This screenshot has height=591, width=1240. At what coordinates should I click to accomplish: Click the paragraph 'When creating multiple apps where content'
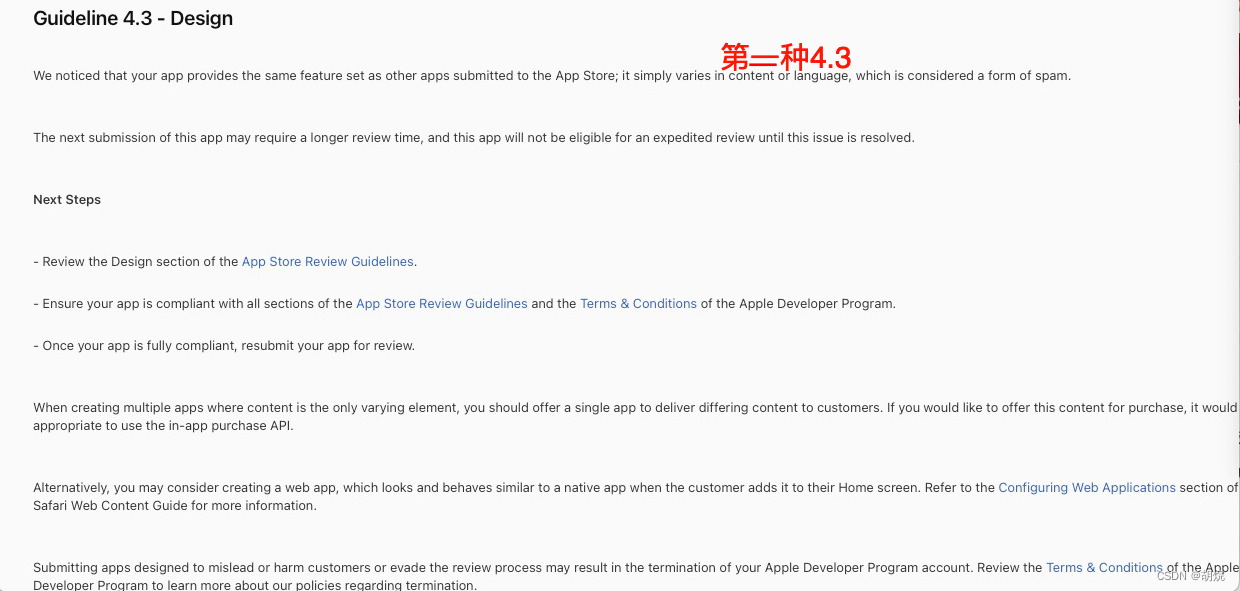click(x=636, y=417)
